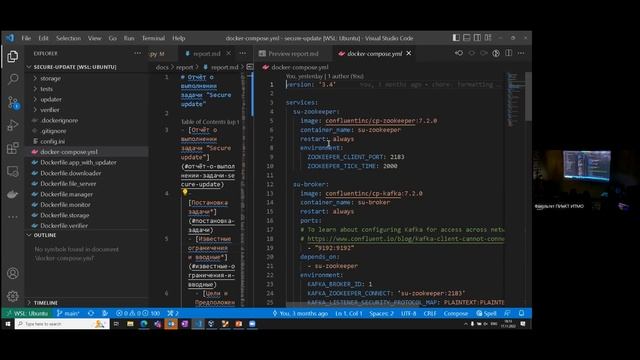This screenshot has height=360, width=640.
Task: Open Run and Debug view
Action: [13, 125]
